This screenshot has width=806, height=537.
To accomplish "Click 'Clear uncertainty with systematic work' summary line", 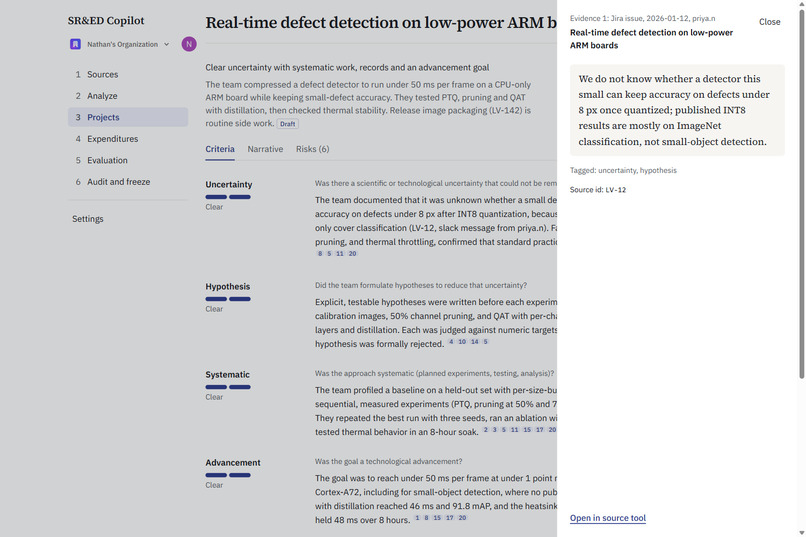I will (x=347, y=67).
